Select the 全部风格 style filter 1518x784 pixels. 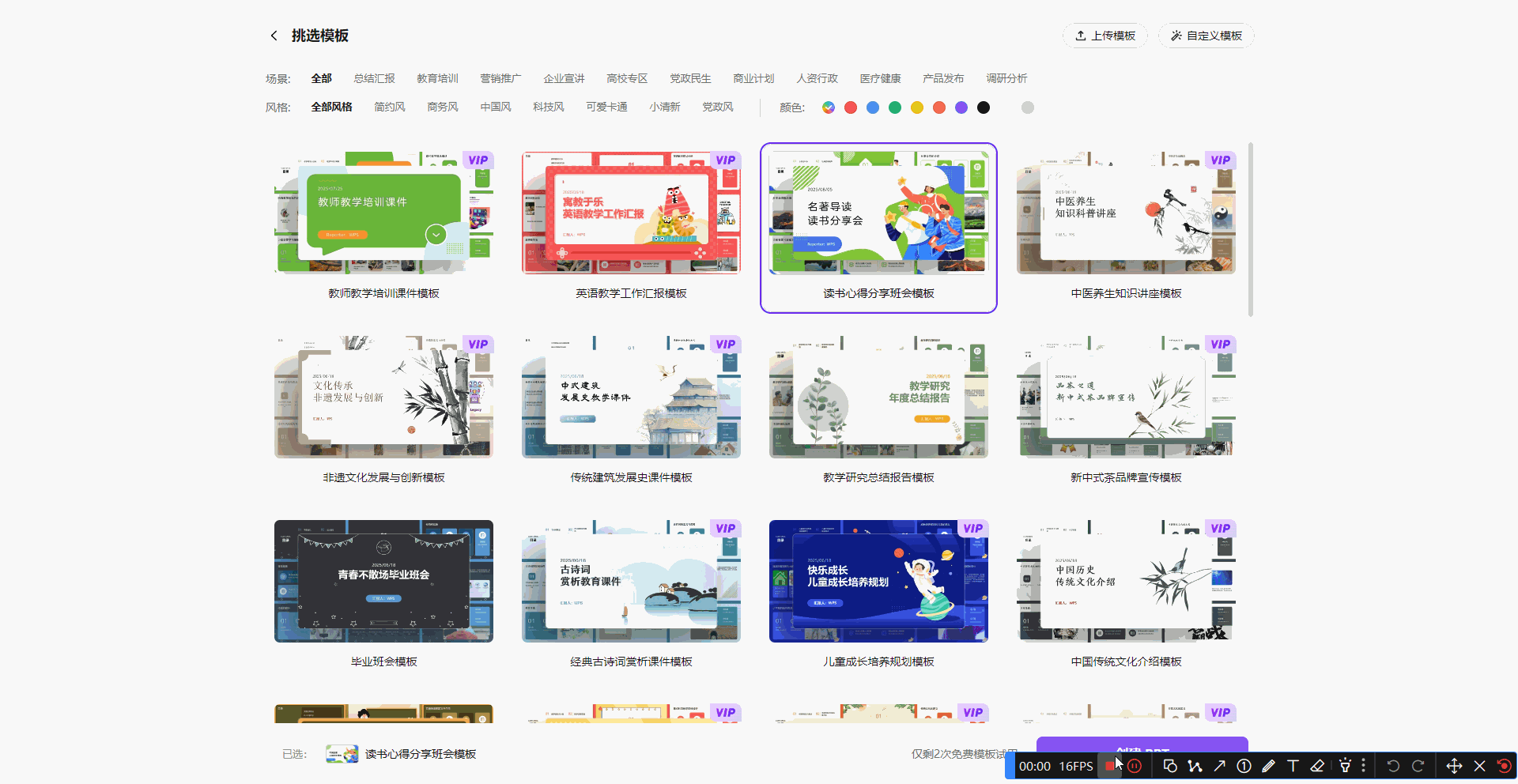(331, 107)
